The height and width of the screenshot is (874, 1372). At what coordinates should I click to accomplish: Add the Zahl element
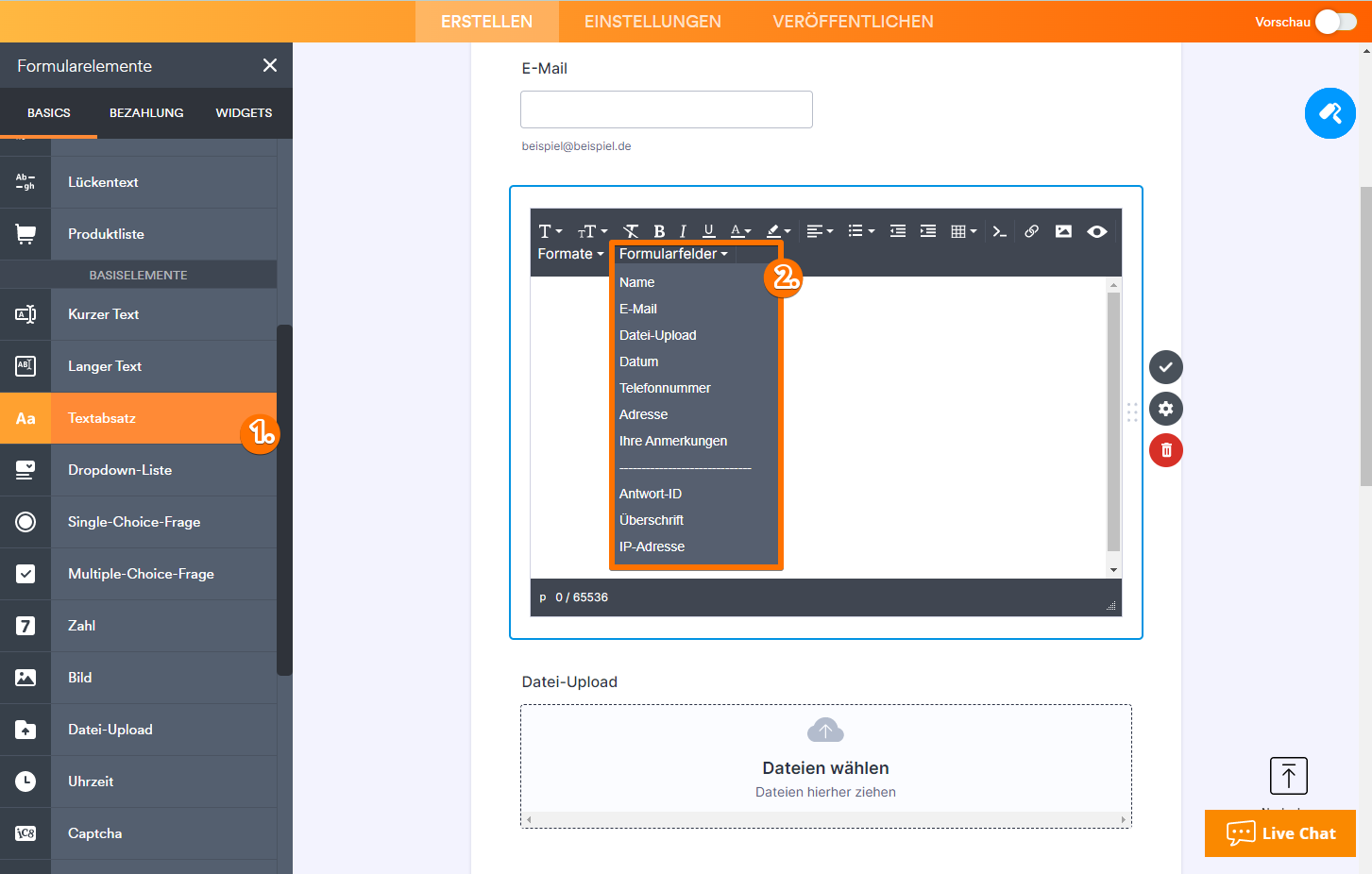(x=139, y=626)
